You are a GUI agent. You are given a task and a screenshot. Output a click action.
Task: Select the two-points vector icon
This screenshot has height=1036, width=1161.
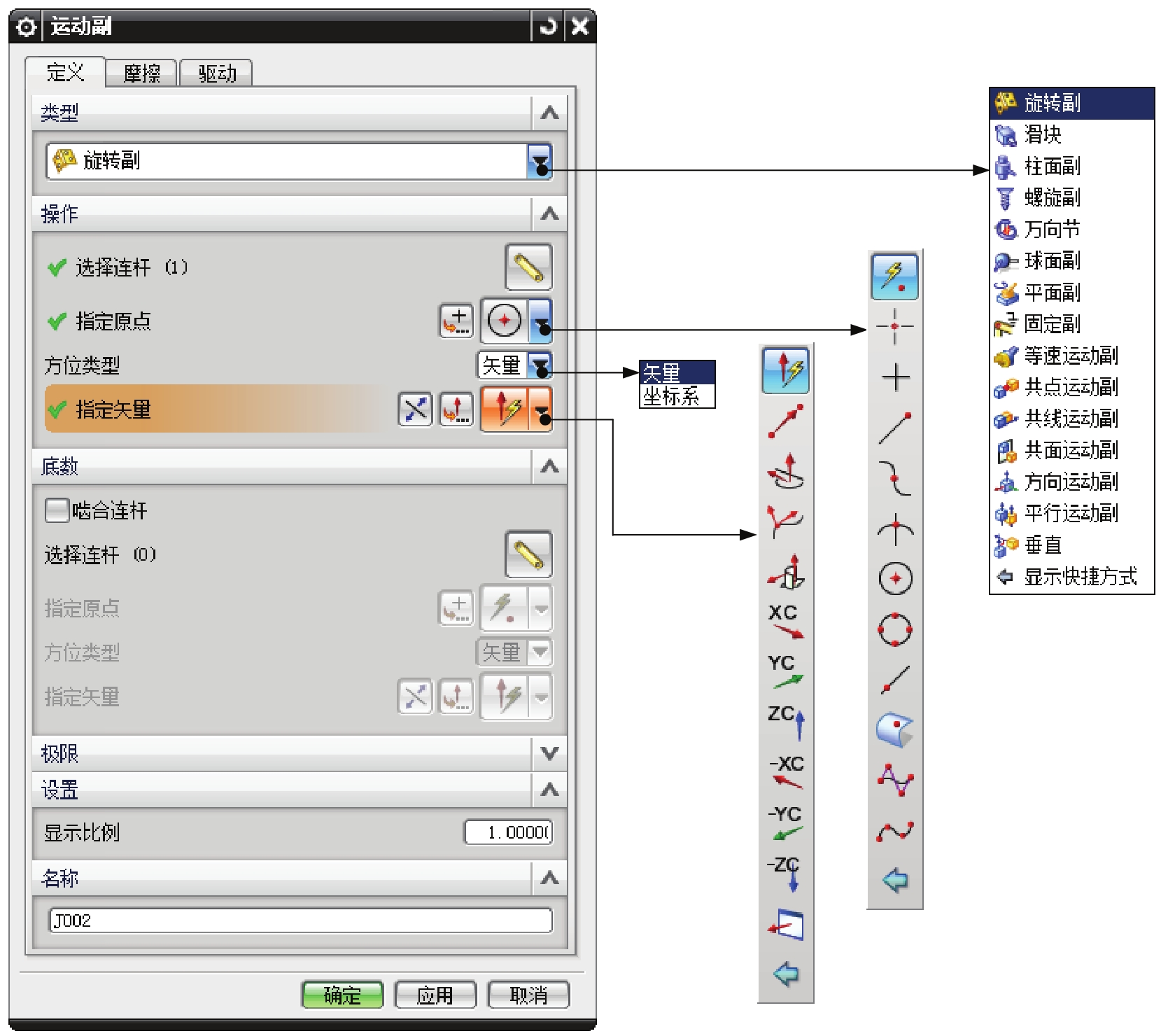(785, 421)
